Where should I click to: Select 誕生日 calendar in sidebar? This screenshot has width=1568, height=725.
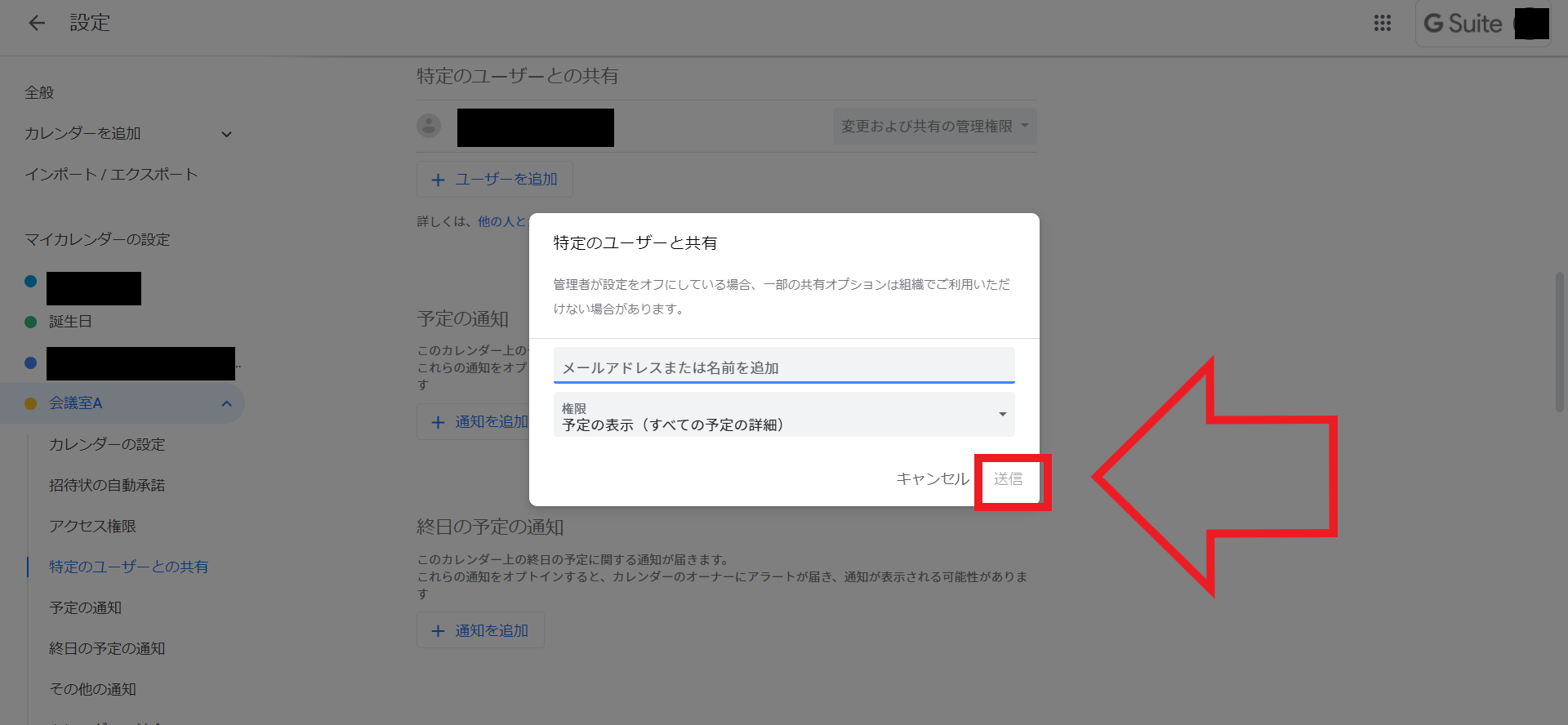point(70,322)
